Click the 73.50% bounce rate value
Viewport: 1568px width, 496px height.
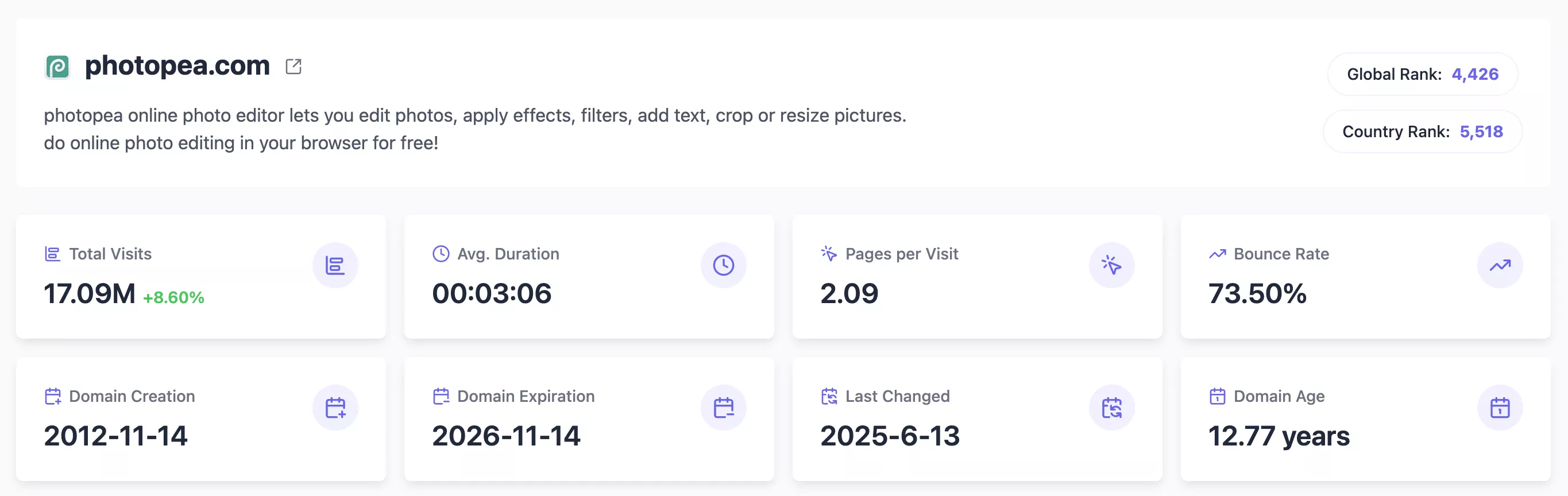(1257, 294)
